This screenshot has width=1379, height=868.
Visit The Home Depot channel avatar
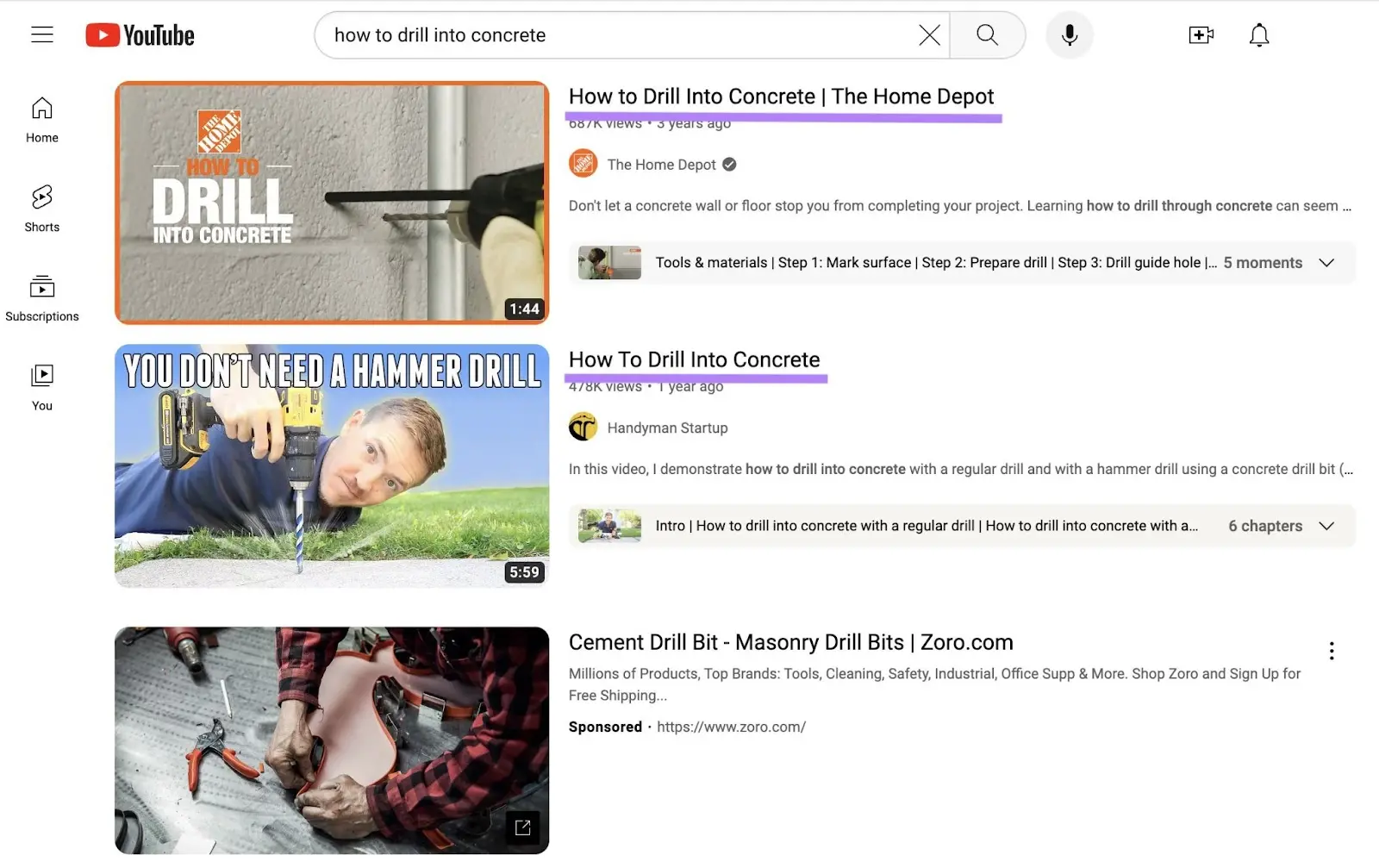pyautogui.click(x=583, y=164)
